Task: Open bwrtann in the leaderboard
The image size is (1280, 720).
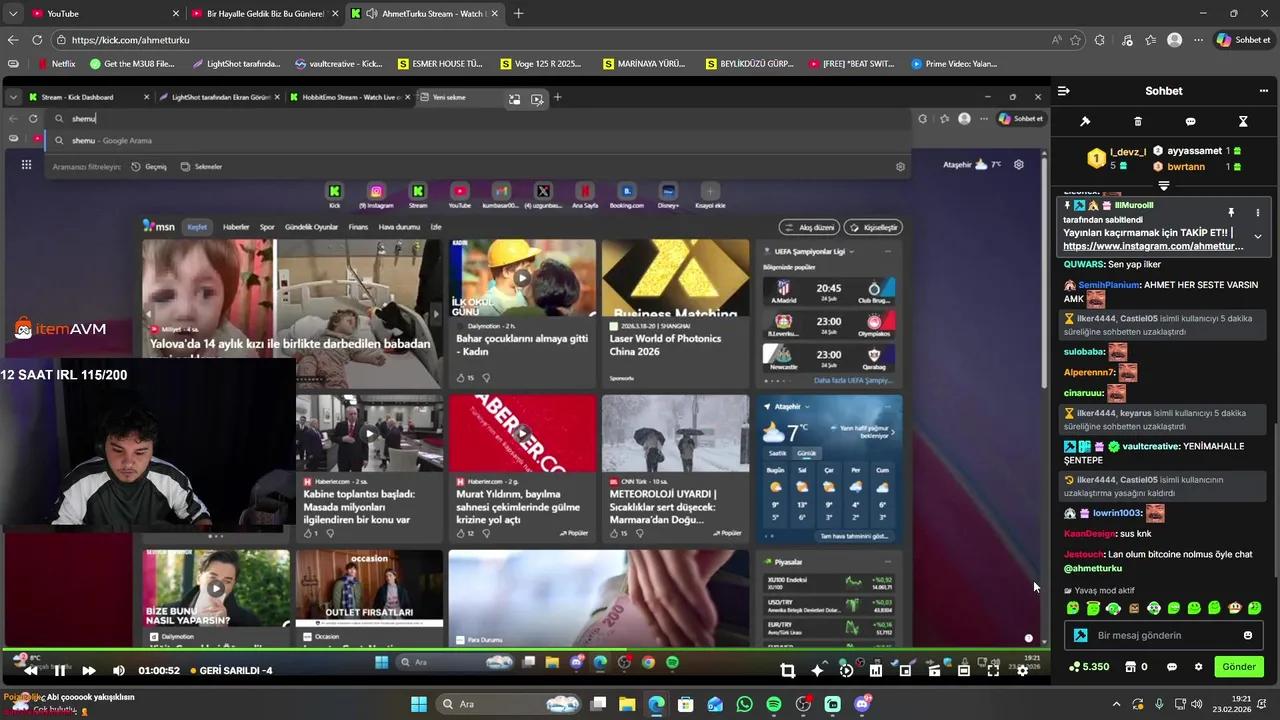Action: click(x=1186, y=167)
